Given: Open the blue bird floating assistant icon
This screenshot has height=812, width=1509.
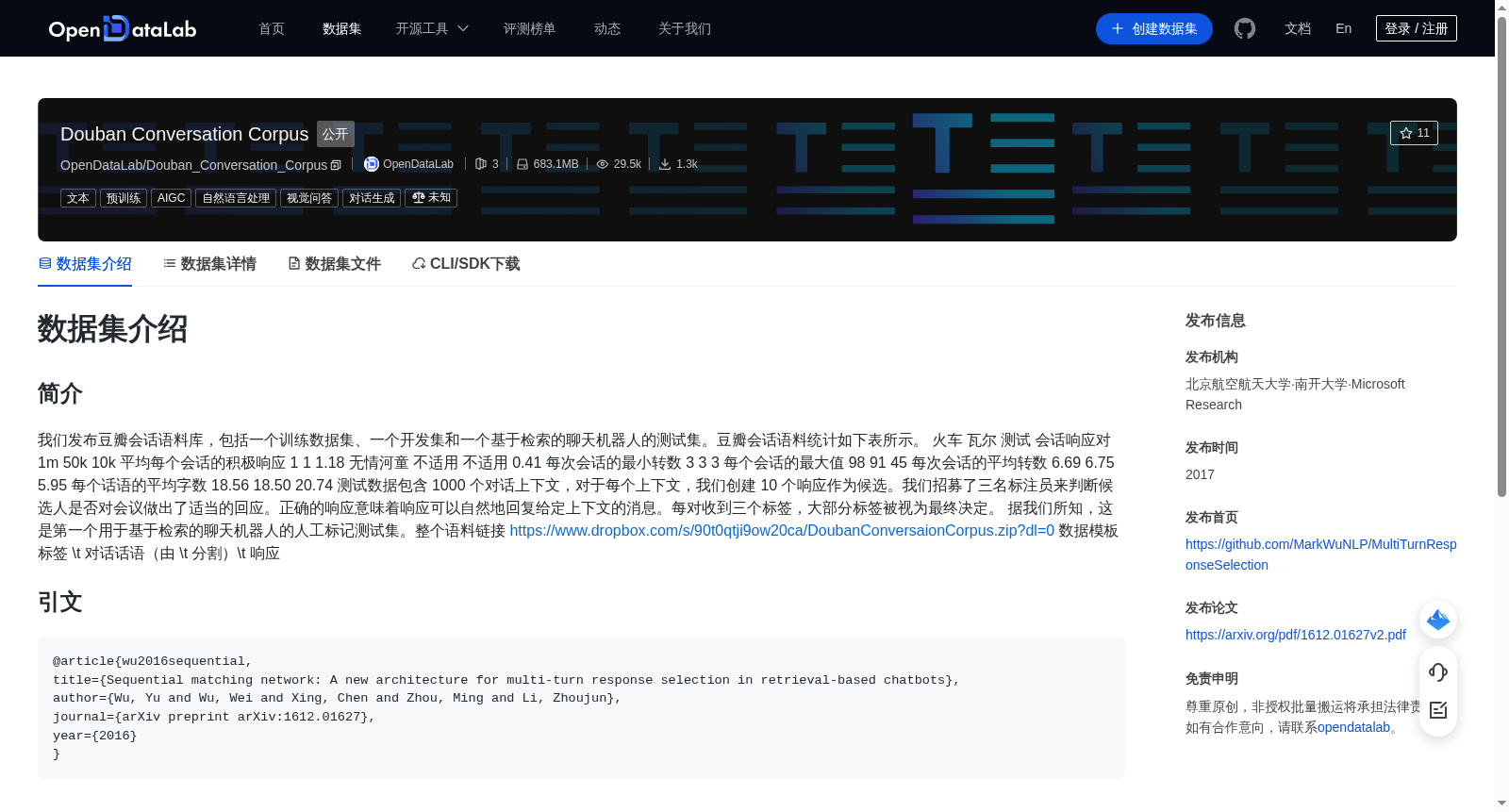Looking at the screenshot, I should [1438, 620].
